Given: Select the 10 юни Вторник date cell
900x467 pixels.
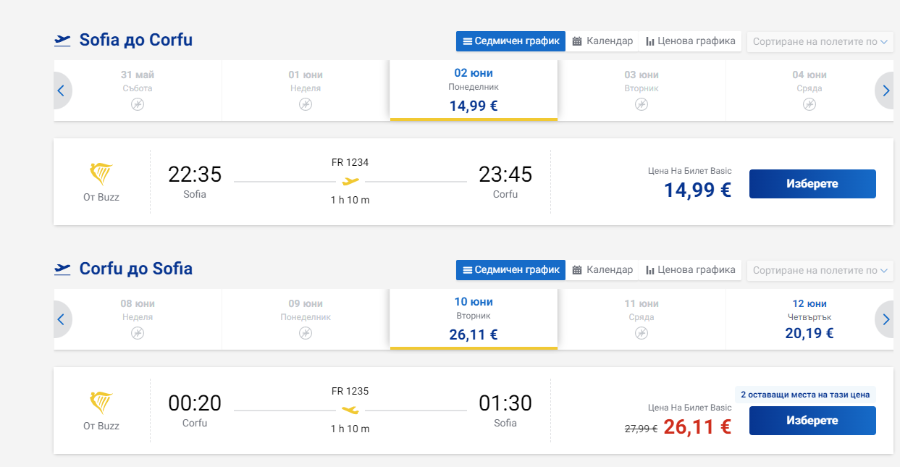Looking at the screenshot, I should 474,319.
